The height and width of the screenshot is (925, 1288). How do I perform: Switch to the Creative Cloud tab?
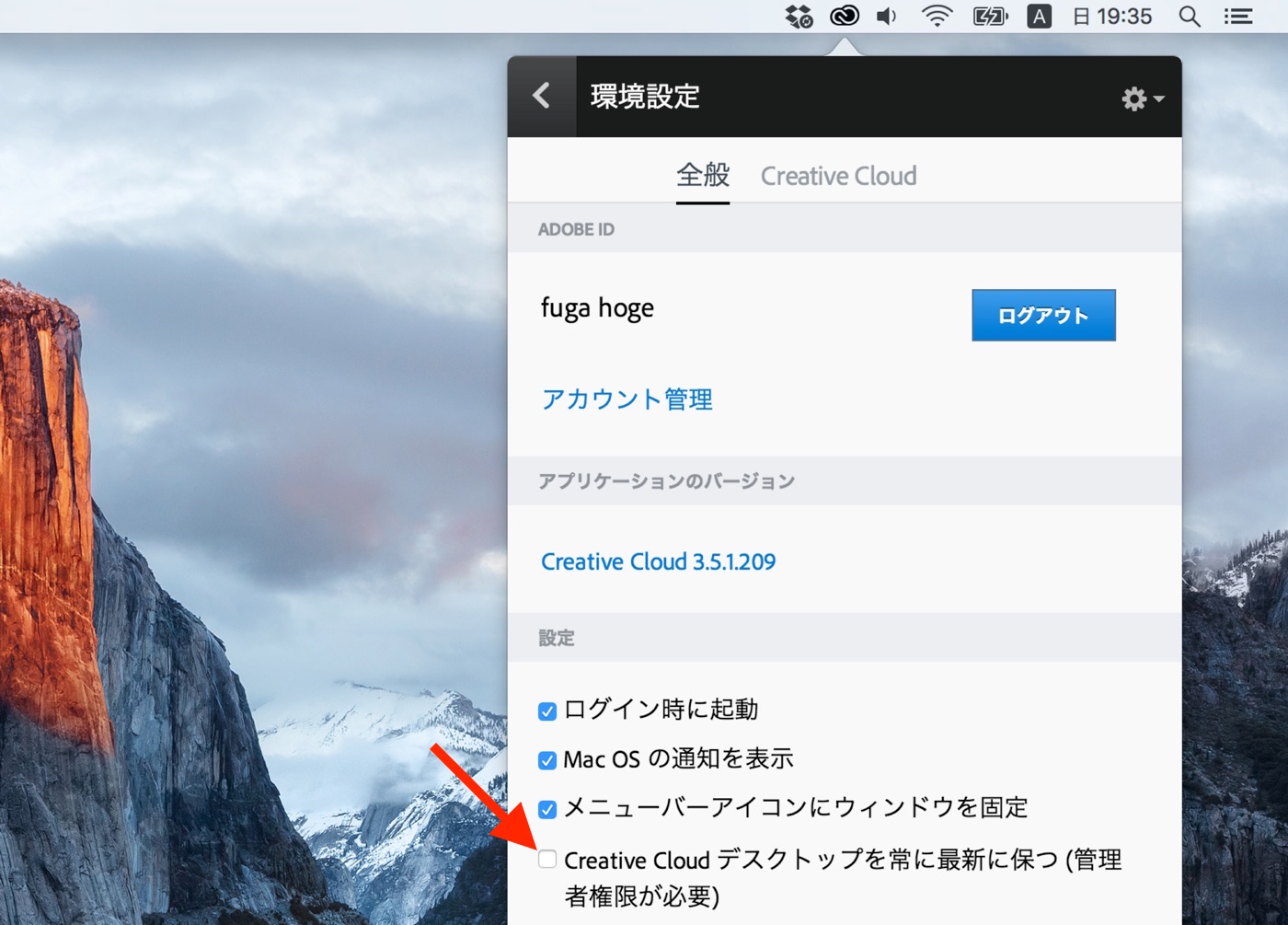click(x=838, y=176)
